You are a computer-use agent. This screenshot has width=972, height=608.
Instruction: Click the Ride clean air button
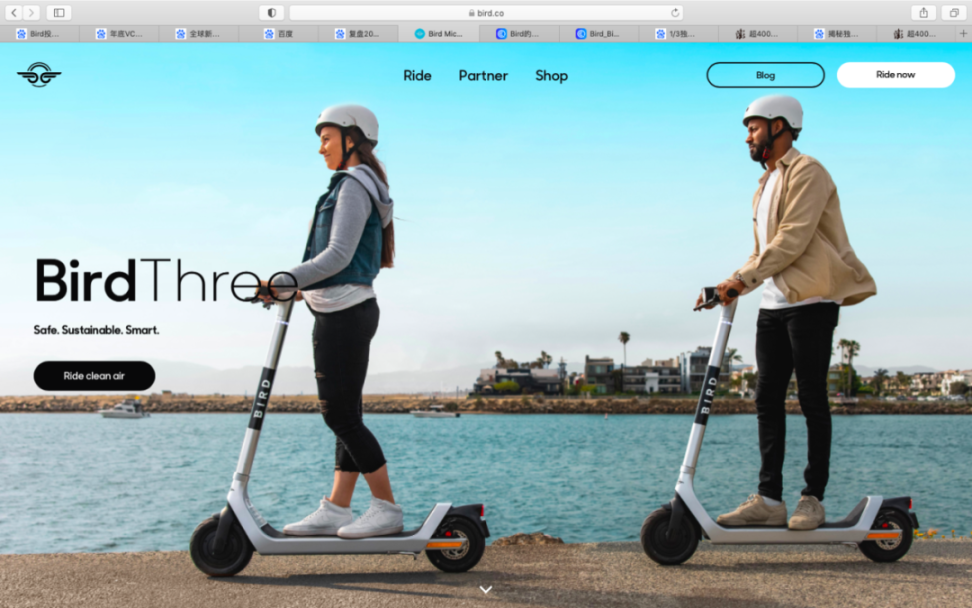click(94, 376)
